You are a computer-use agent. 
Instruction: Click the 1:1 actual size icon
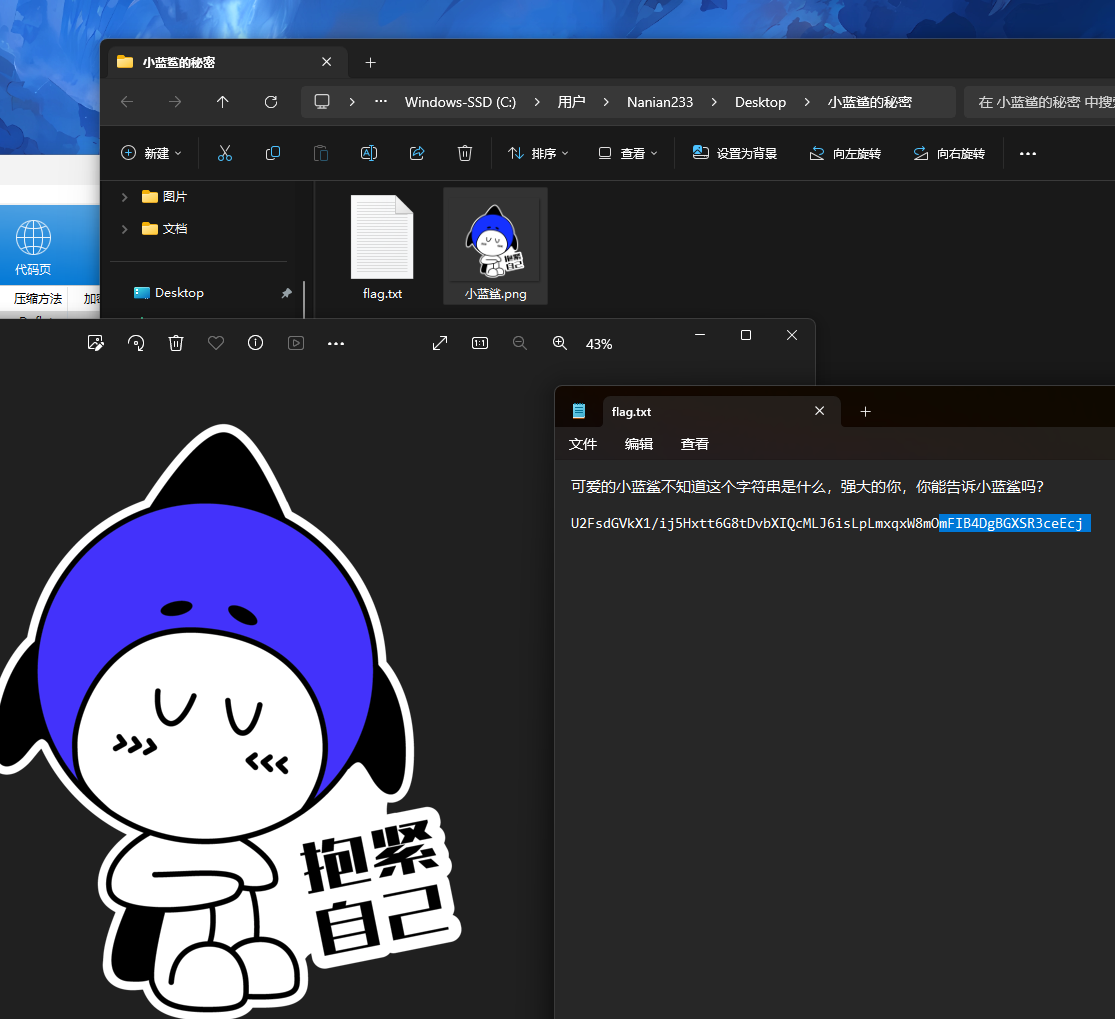[480, 343]
